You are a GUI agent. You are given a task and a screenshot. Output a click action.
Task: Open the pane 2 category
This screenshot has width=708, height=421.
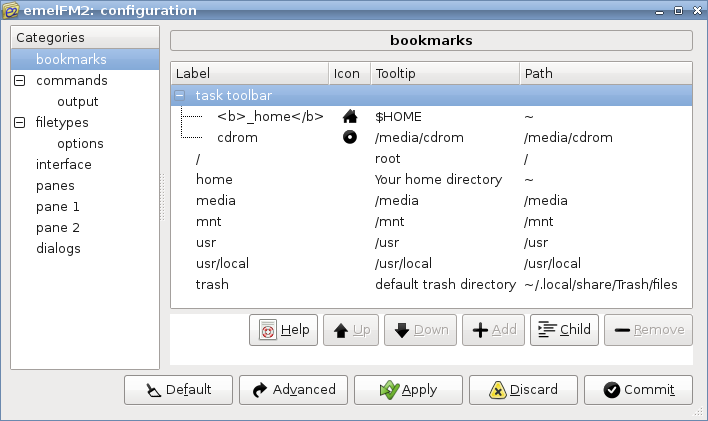point(58,228)
